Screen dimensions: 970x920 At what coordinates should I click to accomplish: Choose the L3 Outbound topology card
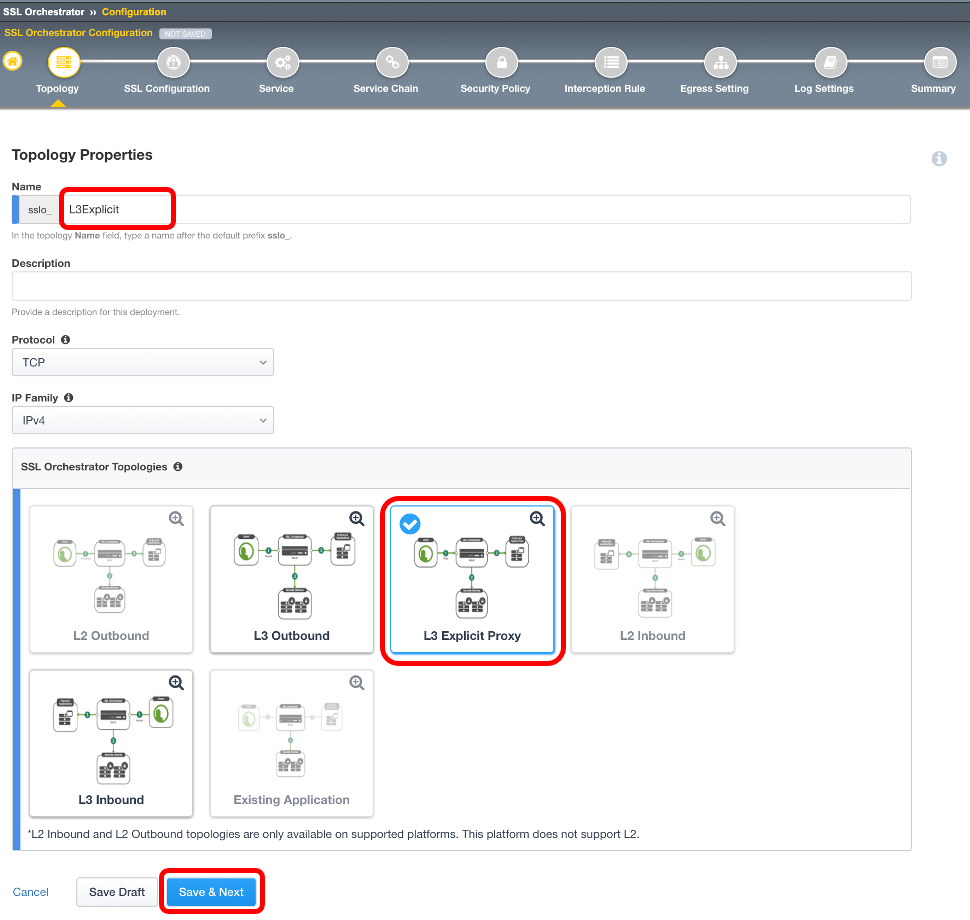[x=292, y=579]
